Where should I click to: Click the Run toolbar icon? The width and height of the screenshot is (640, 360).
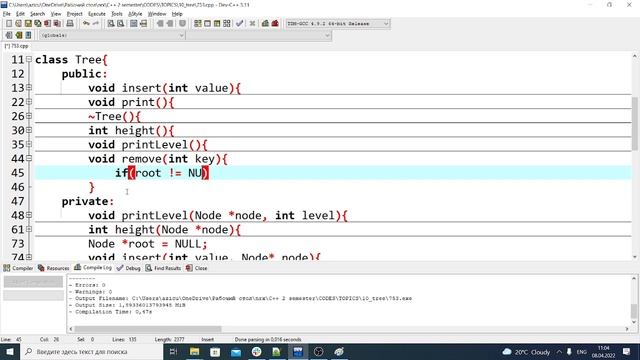(x=207, y=24)
